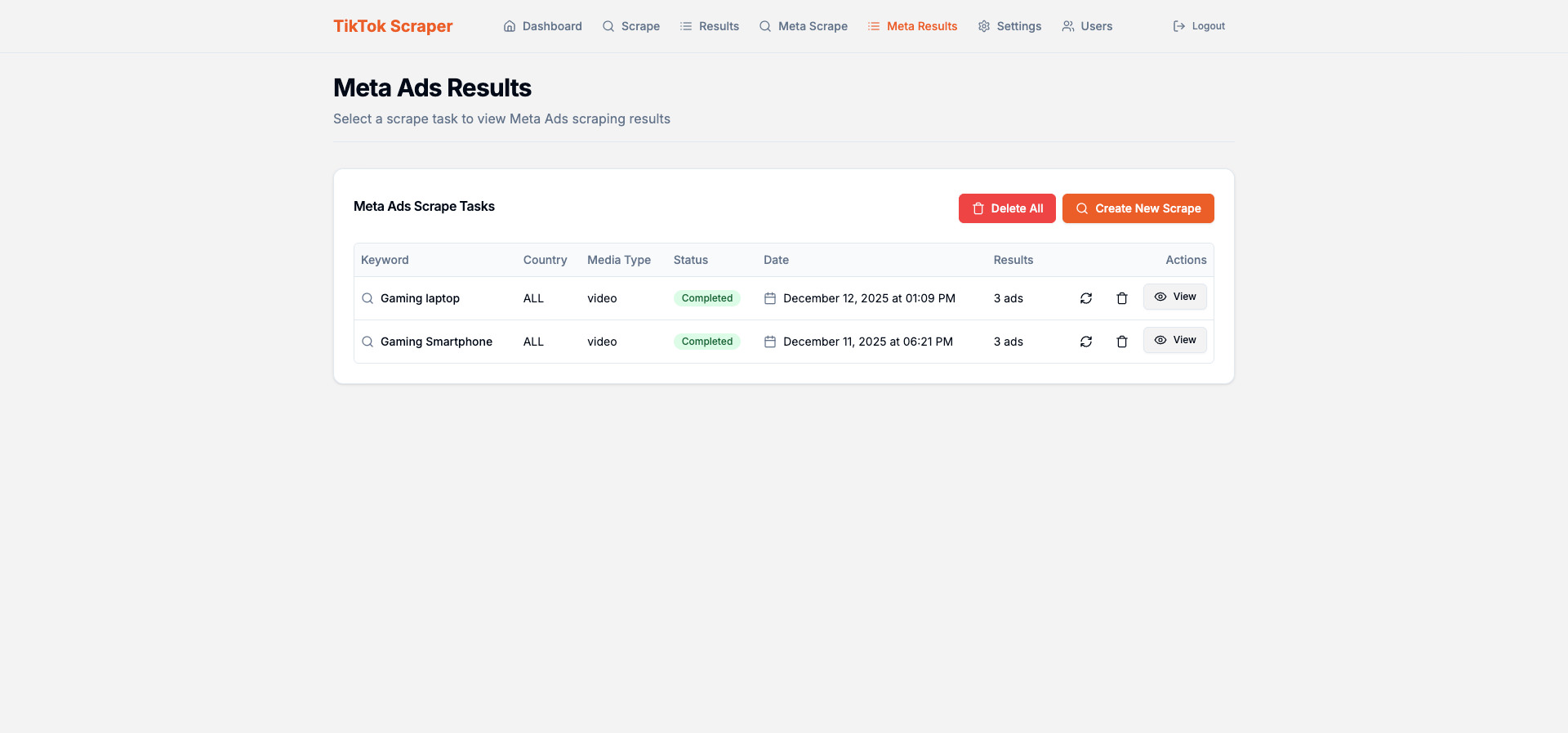This screenshot has width=1568, height=733.
Task: Click the calendar icon beside December 12 date
Action: [769, 298]
